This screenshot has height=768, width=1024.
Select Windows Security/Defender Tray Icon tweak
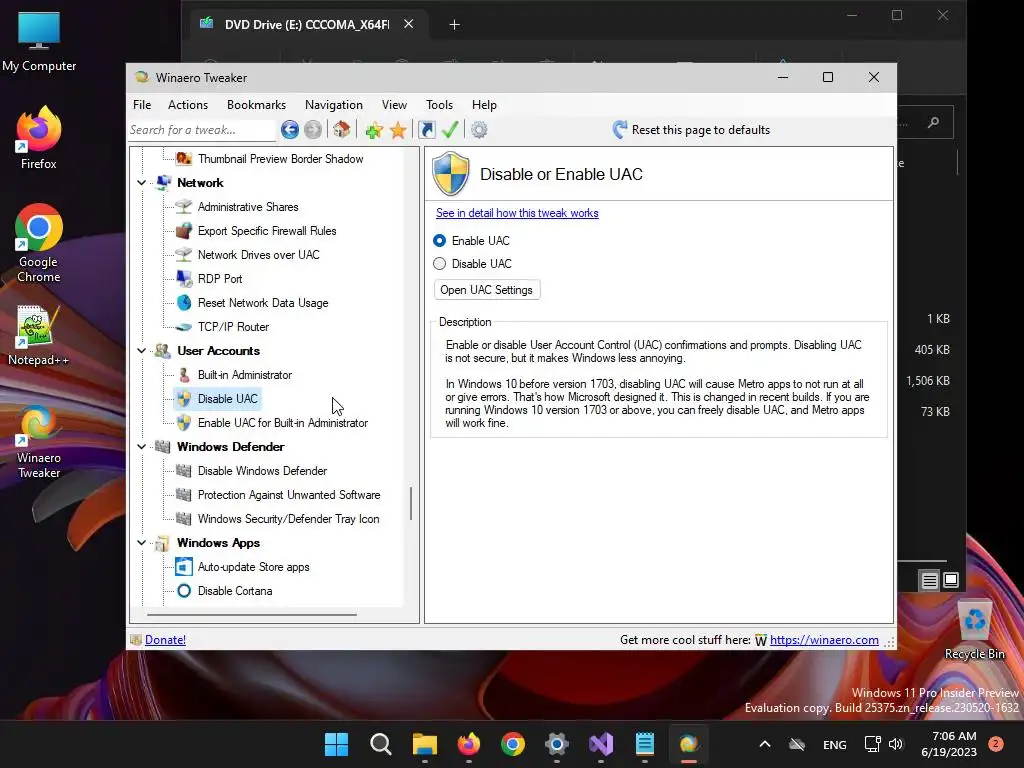(x=278, y=519)
